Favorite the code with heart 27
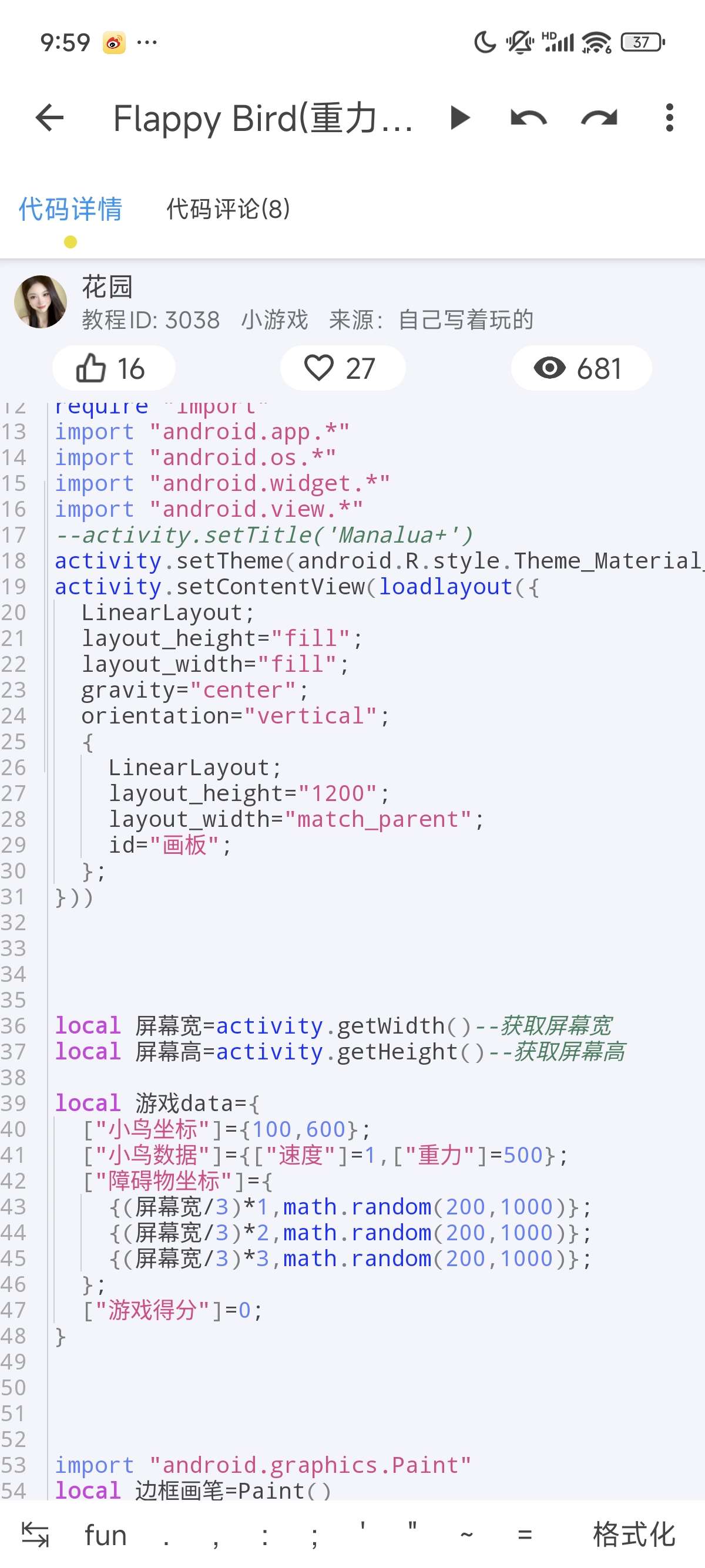705x1568 pixels. 343,368
